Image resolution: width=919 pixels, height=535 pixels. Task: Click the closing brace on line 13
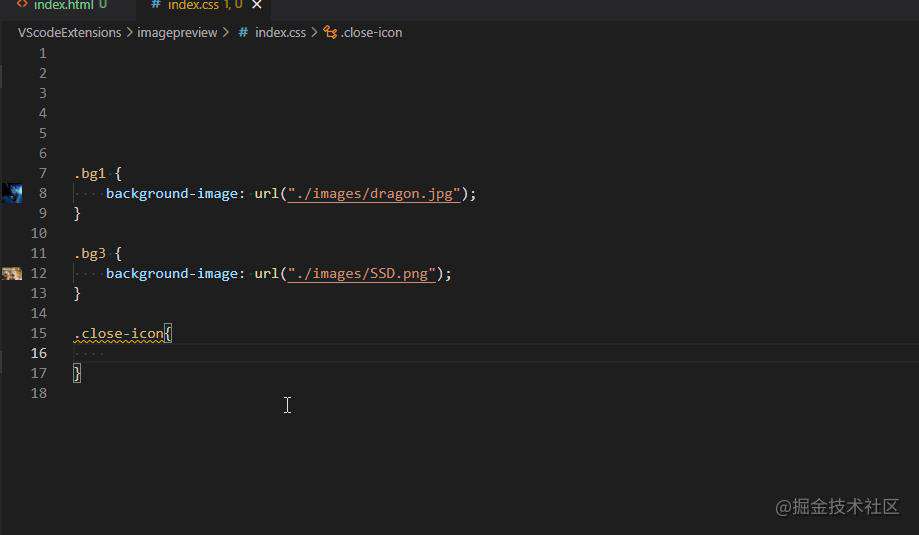(77, 293)
